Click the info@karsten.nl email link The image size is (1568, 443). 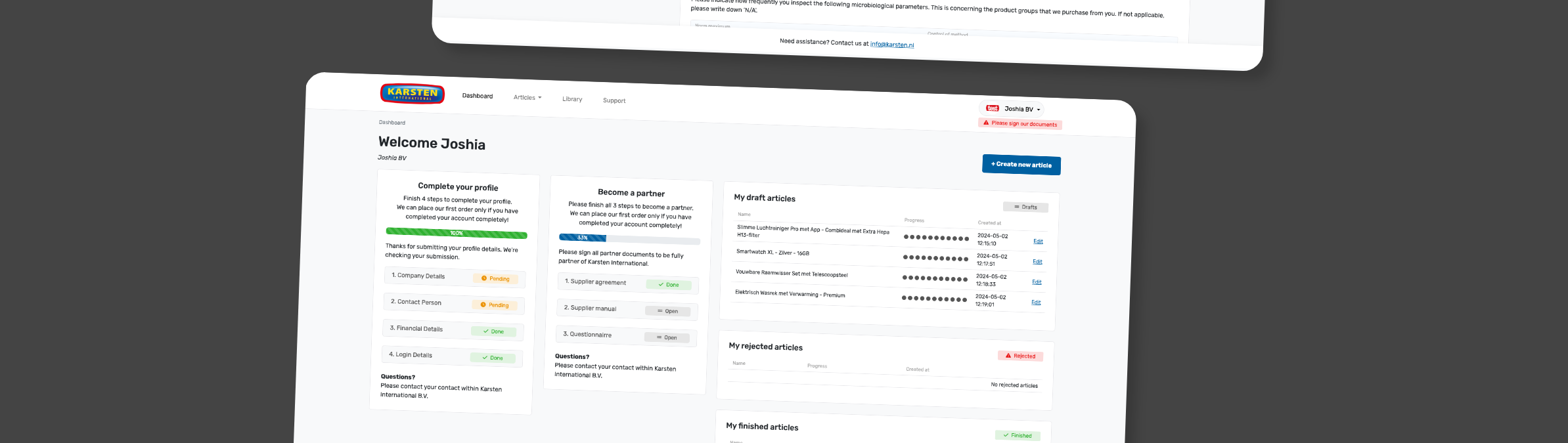coord(892,45)
